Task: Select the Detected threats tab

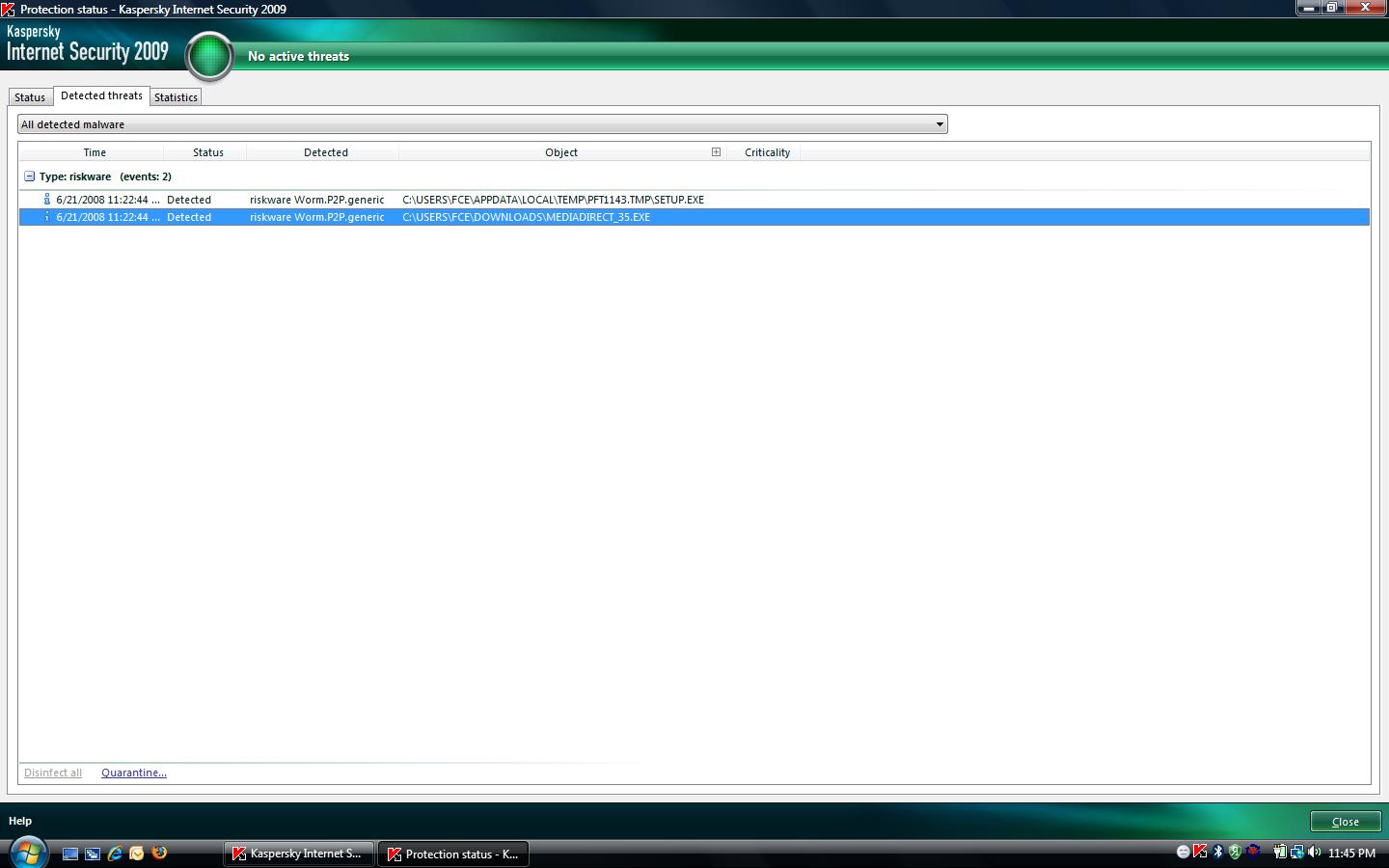Action: 101,95
